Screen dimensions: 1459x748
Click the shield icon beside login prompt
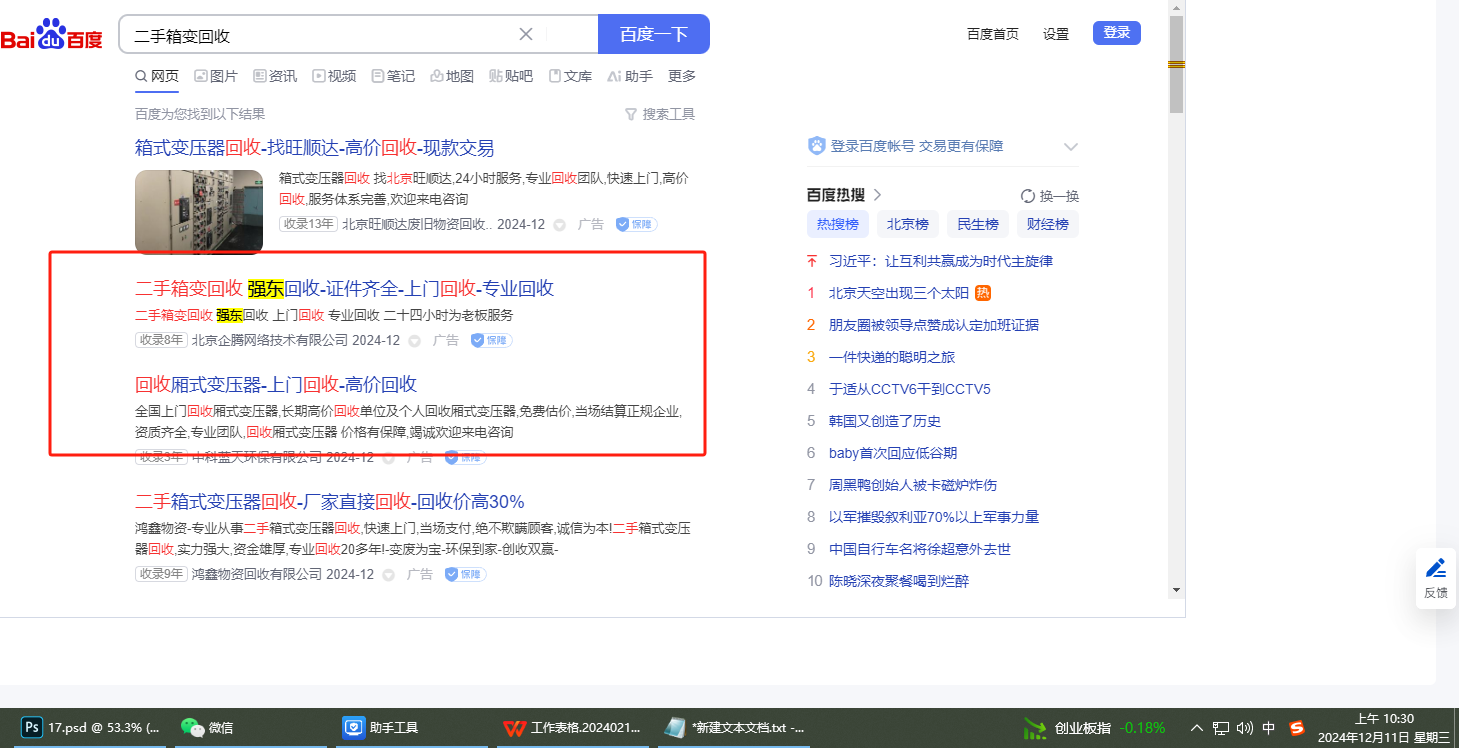point(817,146)
